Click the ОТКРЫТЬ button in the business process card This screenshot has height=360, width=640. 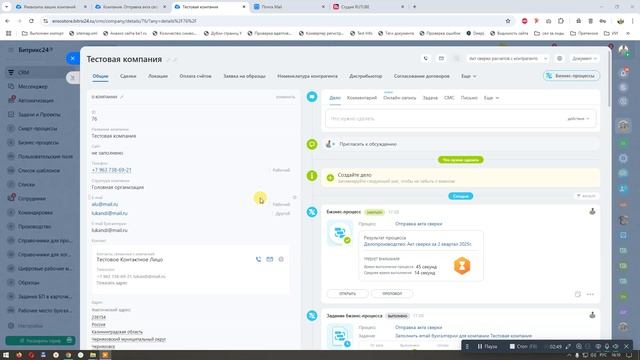click(347, 293)
